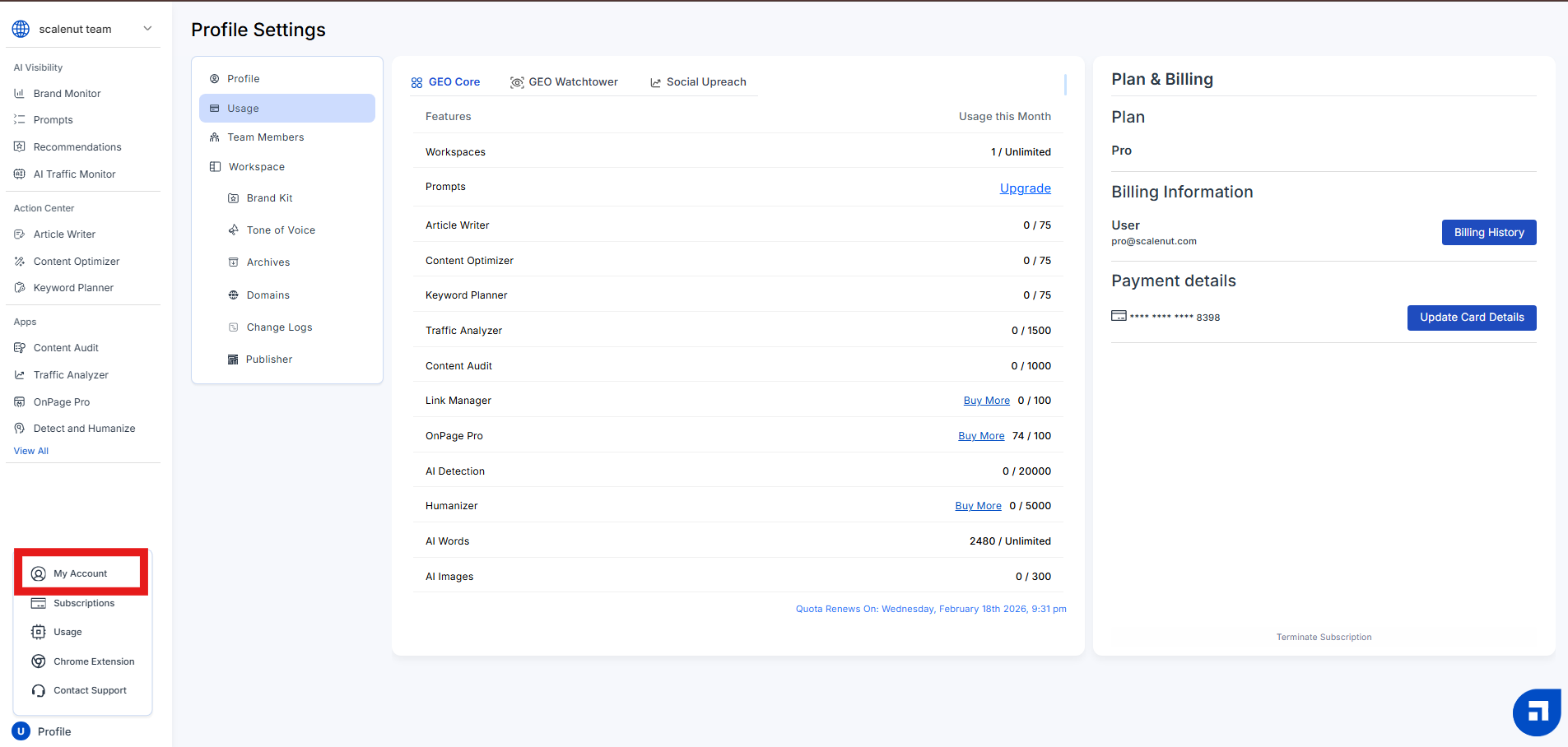
Task: Click the Billing History button
Action: pyautogui.click(x=1488, y=233)
